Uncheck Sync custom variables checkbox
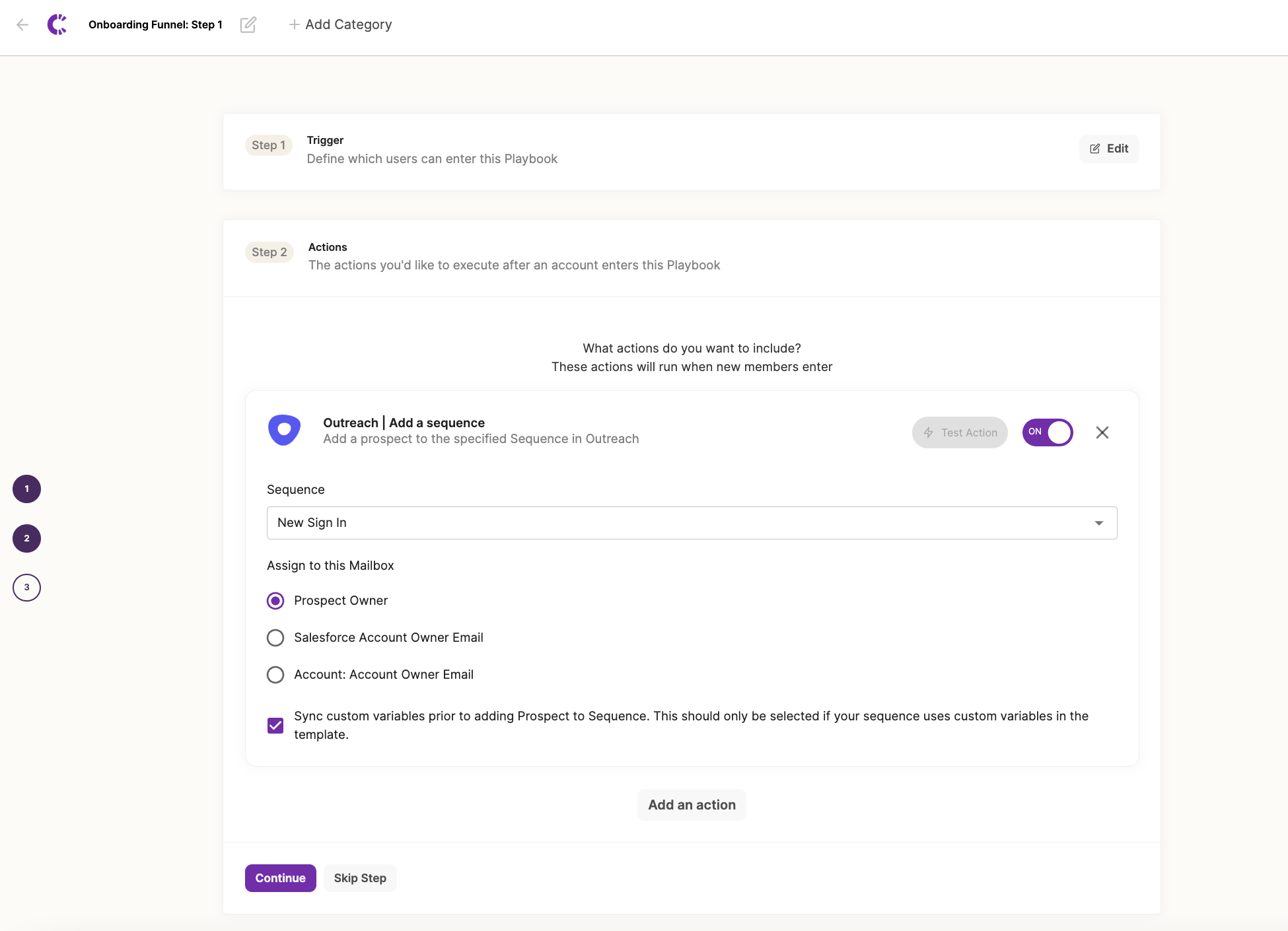1288x931 pixels. pos(275,726)
